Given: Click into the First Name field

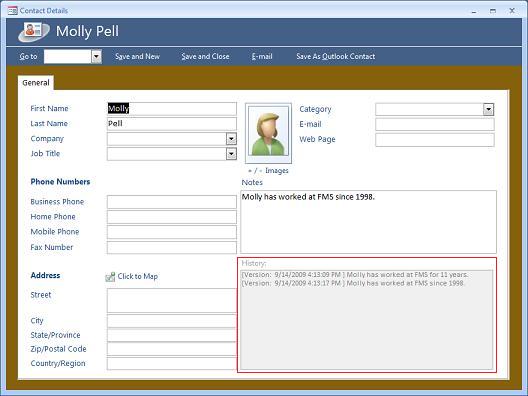Looking at the screenshot, I should pos(172,109).
